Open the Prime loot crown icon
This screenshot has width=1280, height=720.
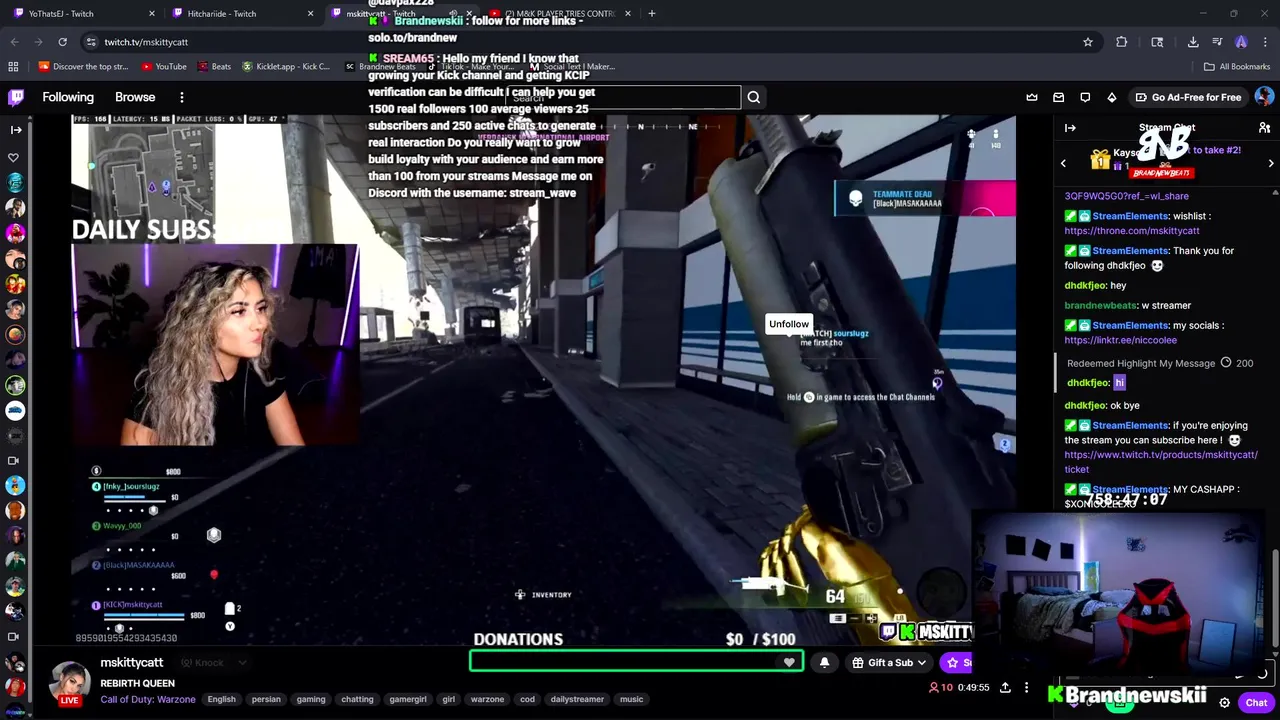[1032, 97]
